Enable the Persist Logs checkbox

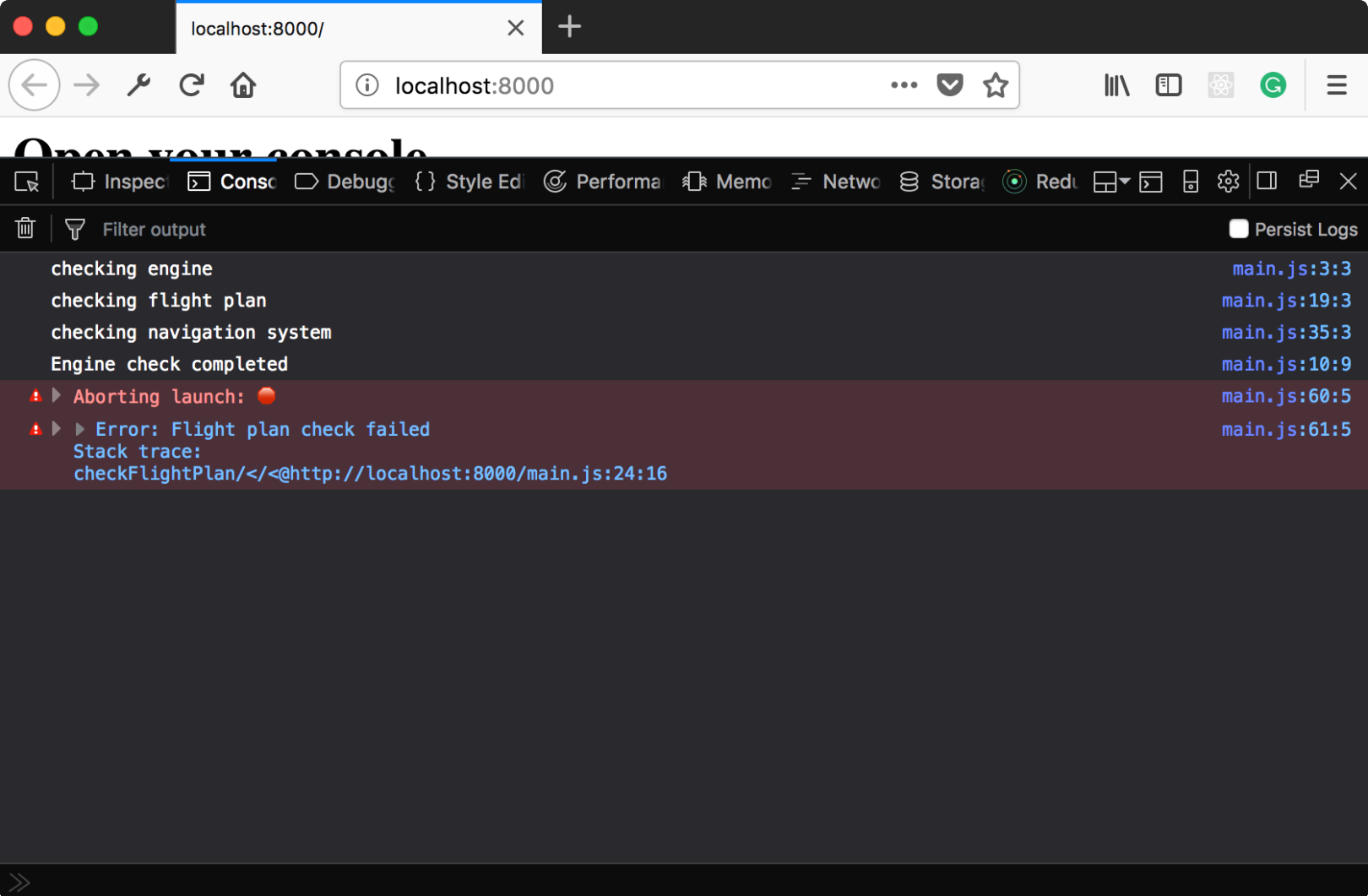coord(1239,229)
